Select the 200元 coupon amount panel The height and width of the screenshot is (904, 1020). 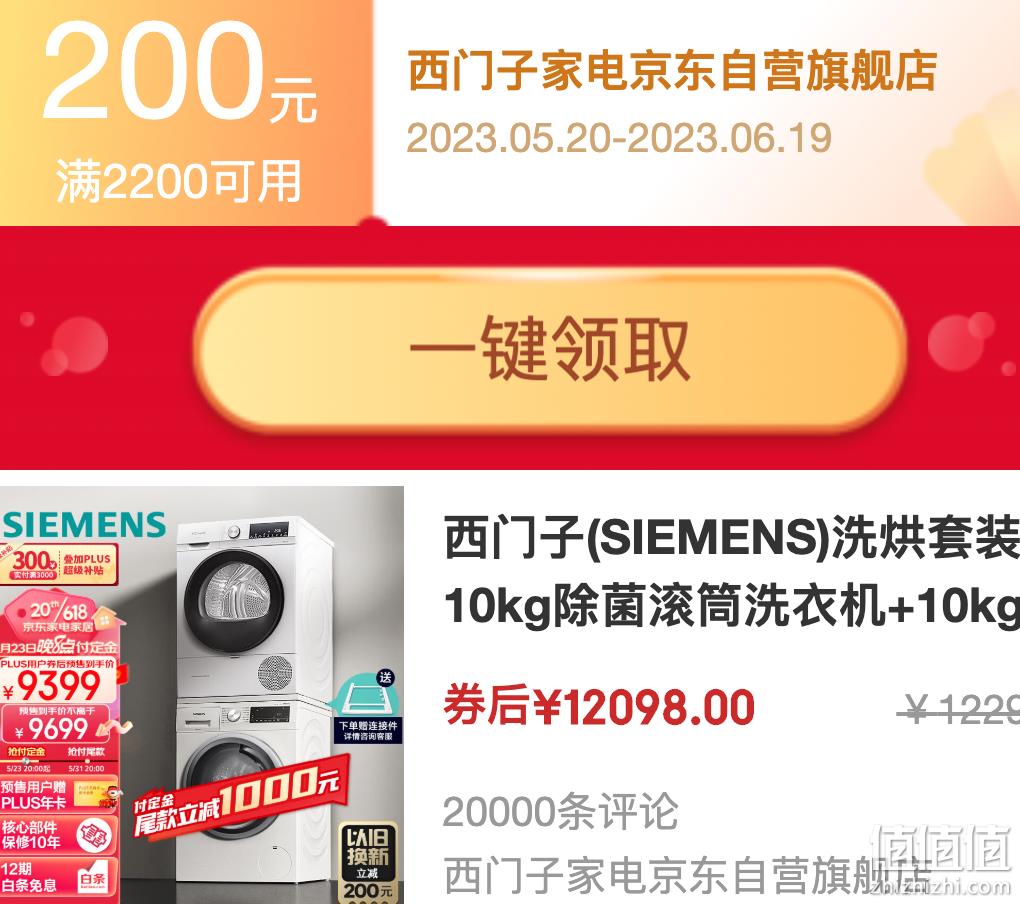tap(186, 112)
